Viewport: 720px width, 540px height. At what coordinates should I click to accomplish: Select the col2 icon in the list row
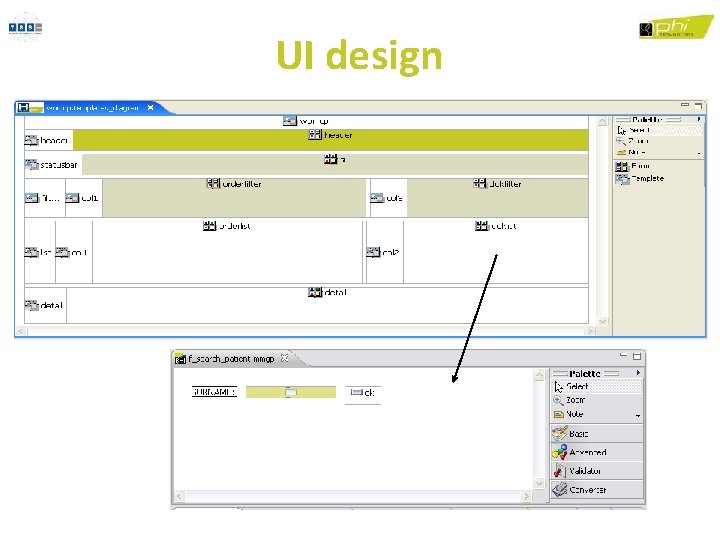(373, 252)
